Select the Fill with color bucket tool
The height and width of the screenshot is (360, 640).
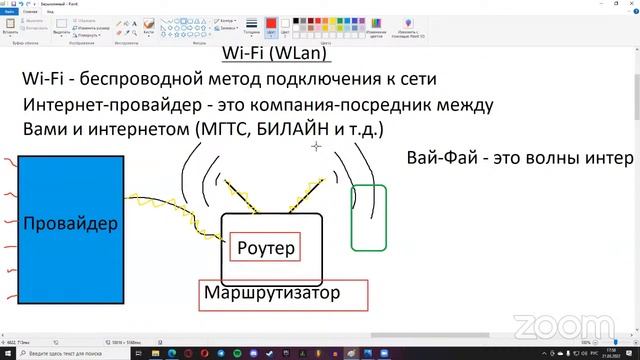tap(127, 24)
